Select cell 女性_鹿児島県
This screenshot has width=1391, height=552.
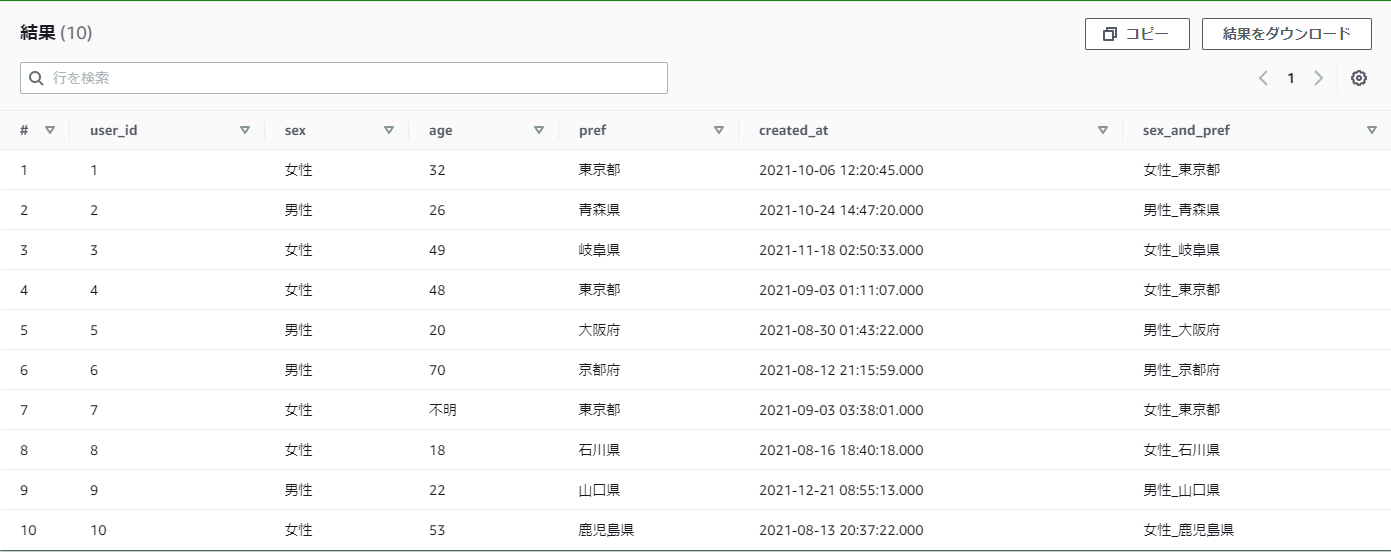point(1188,530)
